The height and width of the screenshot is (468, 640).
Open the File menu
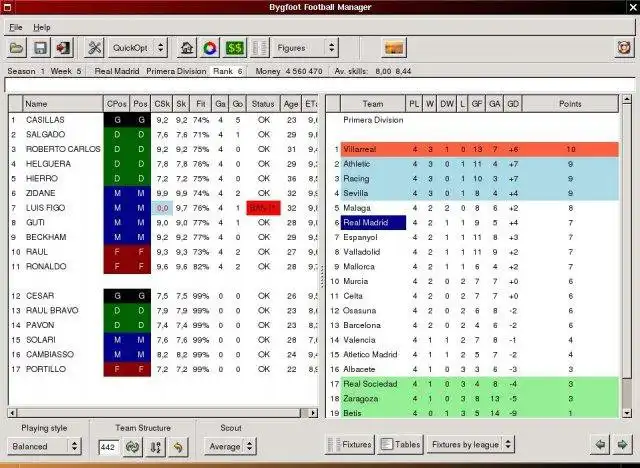16,27
